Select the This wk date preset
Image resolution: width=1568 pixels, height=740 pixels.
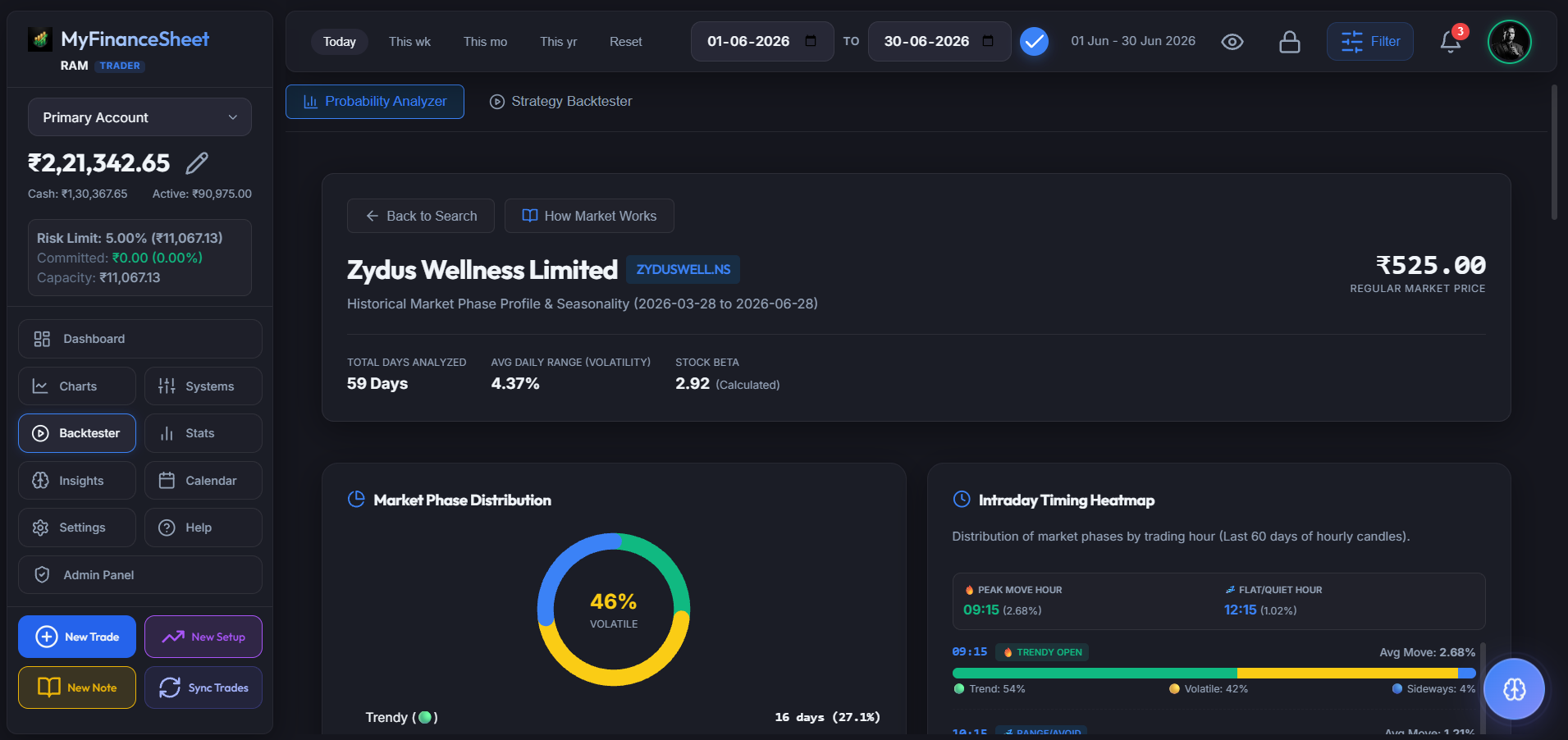[409, 42]
